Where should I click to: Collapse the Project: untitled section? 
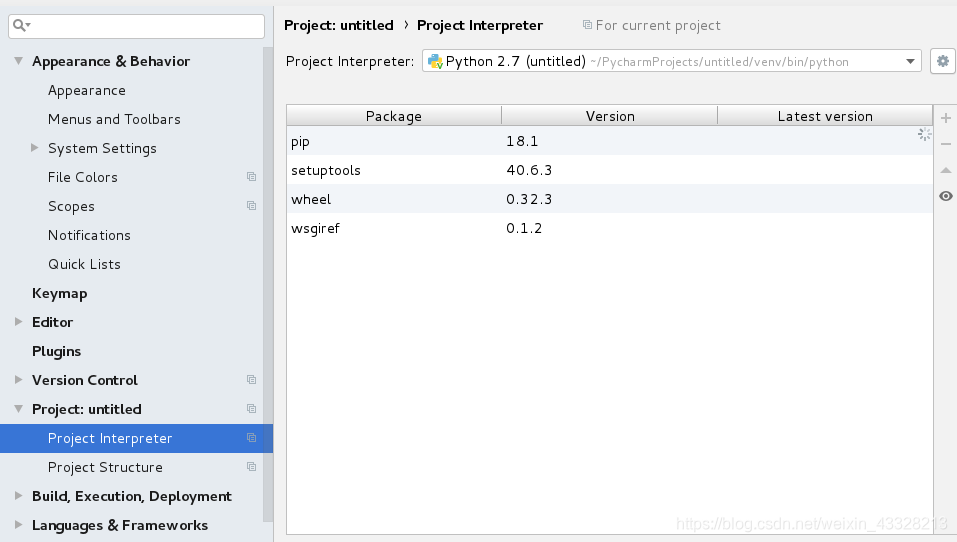point(19,409)
